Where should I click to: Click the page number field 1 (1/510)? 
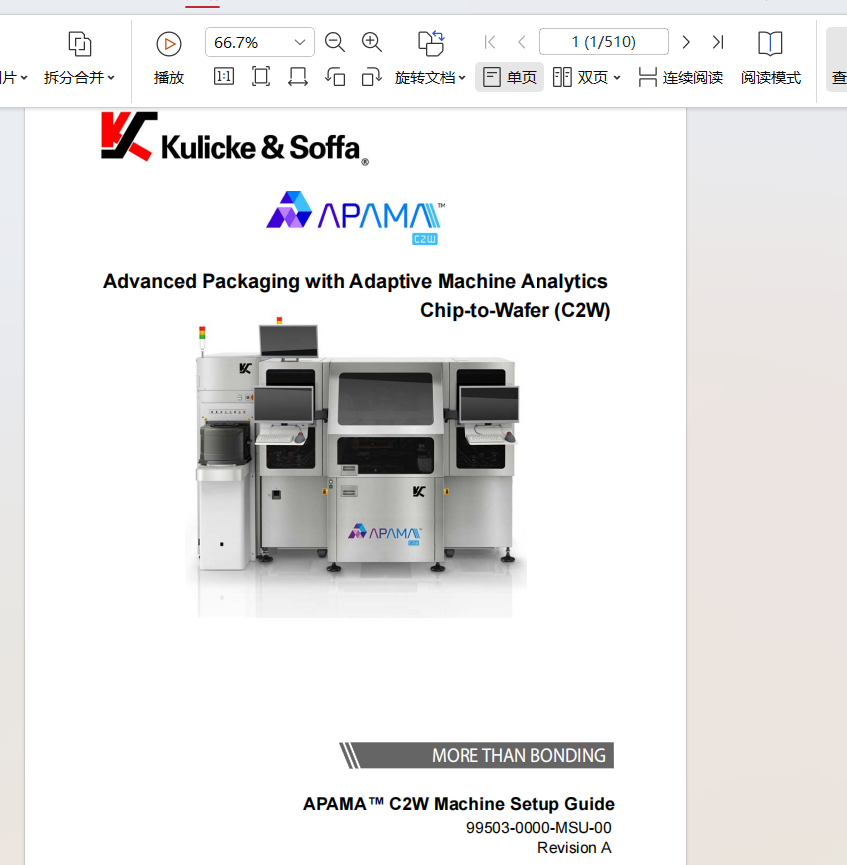(604, 42)
